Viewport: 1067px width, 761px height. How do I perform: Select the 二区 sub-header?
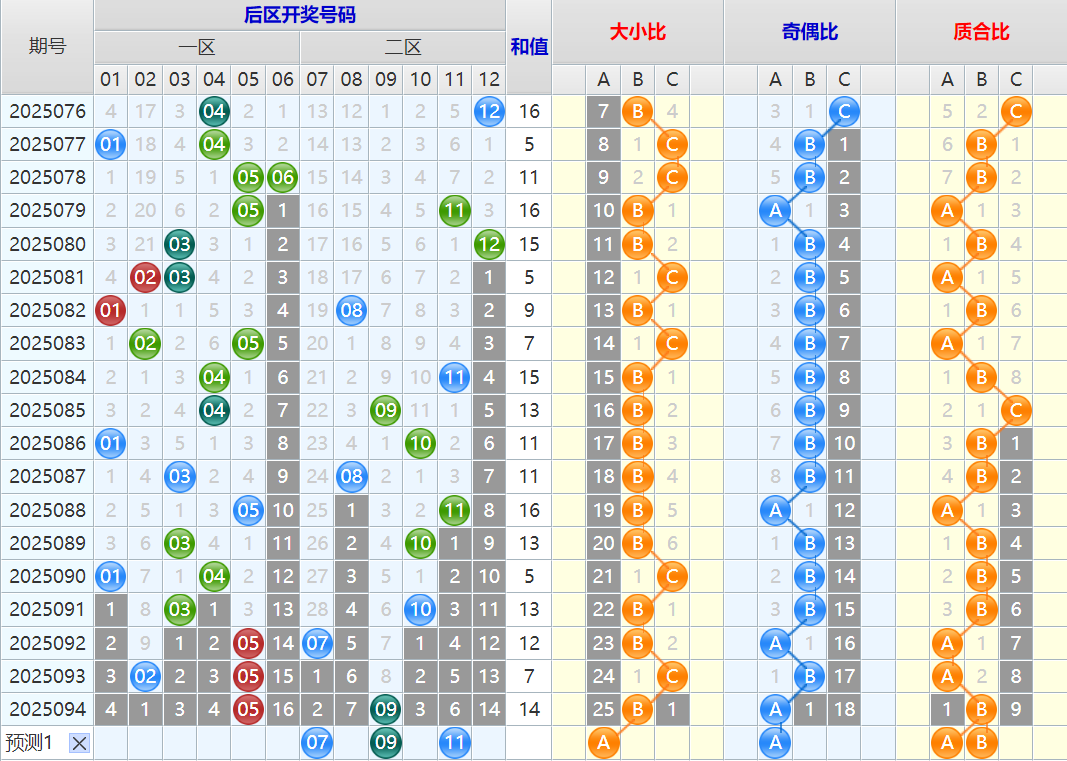point(403,47)
